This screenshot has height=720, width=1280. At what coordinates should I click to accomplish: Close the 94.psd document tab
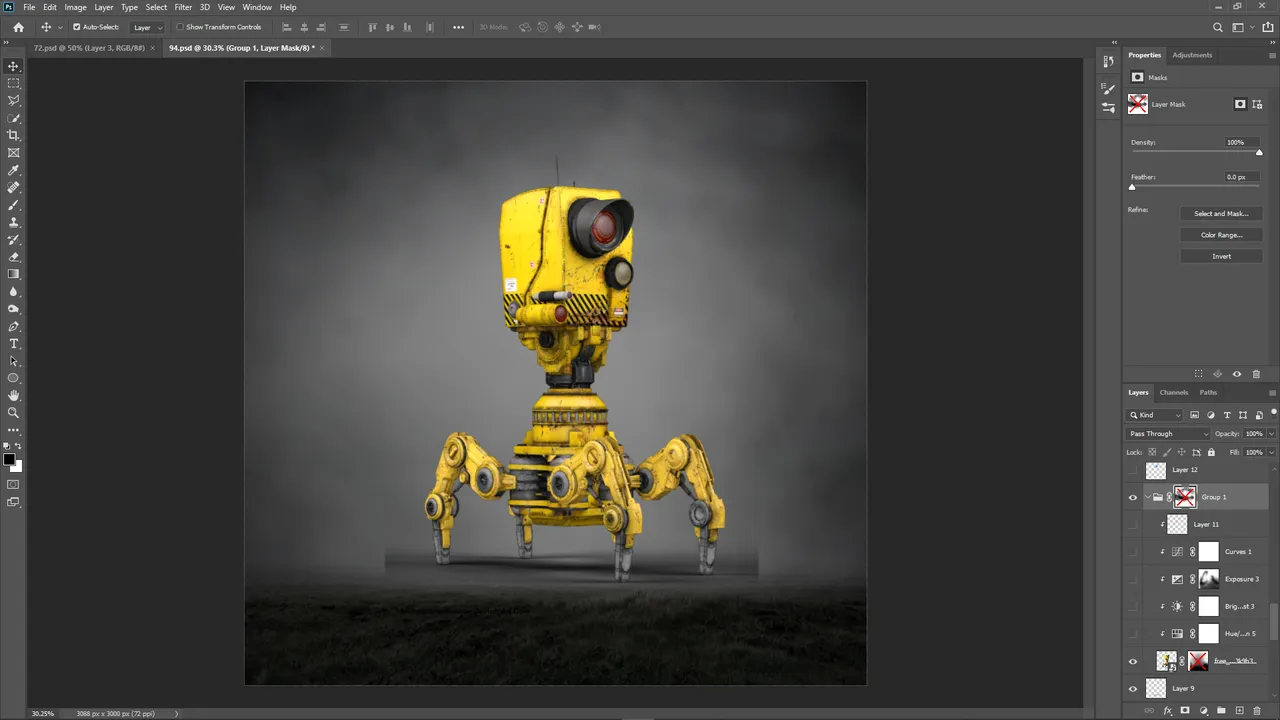322,48
